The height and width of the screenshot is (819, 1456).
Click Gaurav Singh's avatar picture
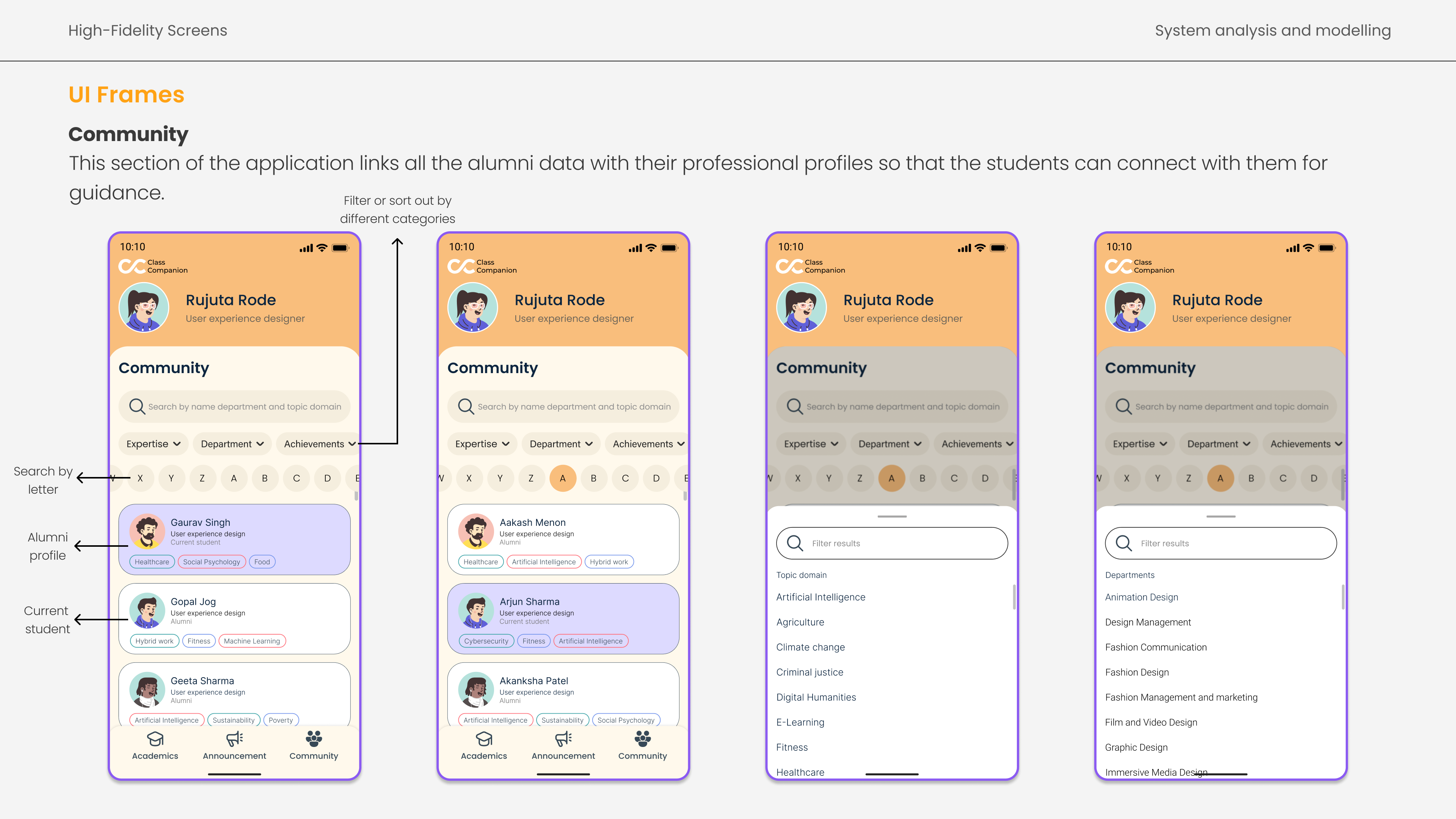tap(147, 531)
